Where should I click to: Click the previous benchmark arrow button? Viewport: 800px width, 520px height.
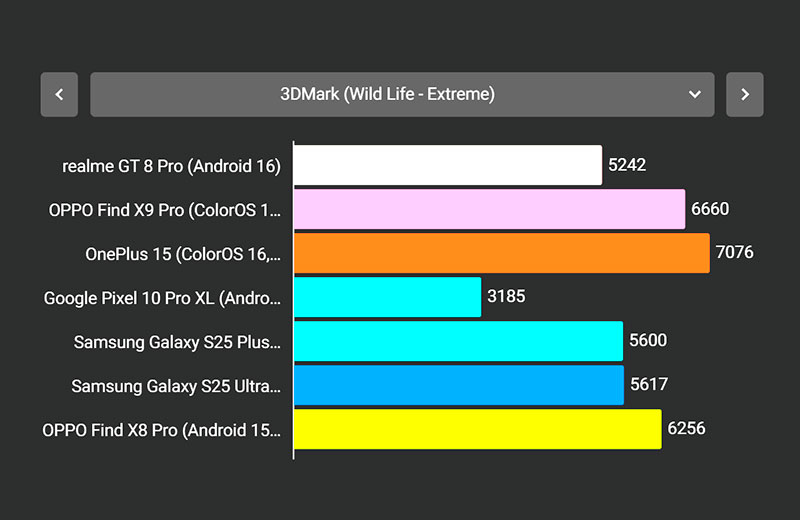point(59,95)
